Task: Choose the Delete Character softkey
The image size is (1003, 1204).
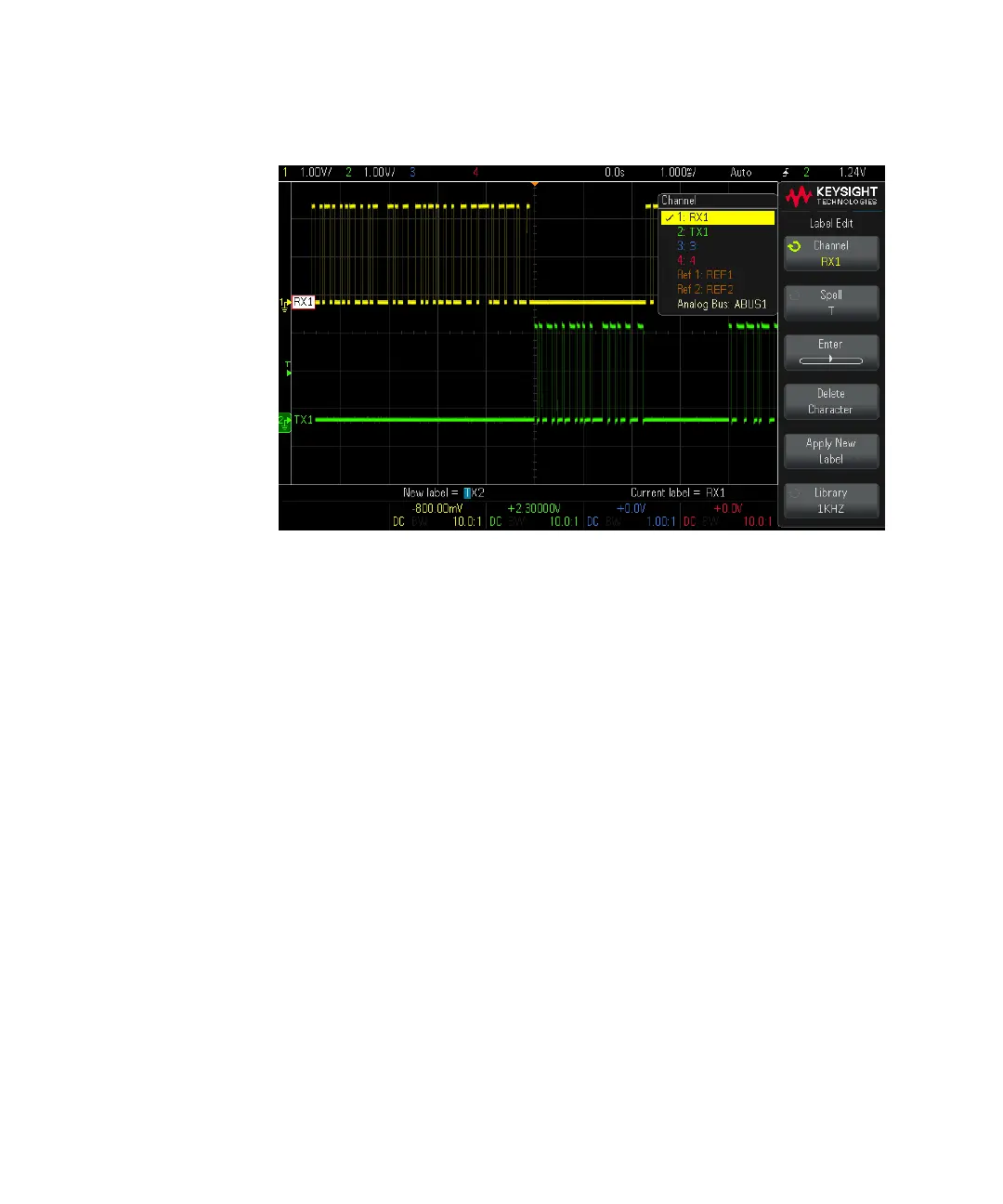Action: pyautogui.click(x=831, y=401)
